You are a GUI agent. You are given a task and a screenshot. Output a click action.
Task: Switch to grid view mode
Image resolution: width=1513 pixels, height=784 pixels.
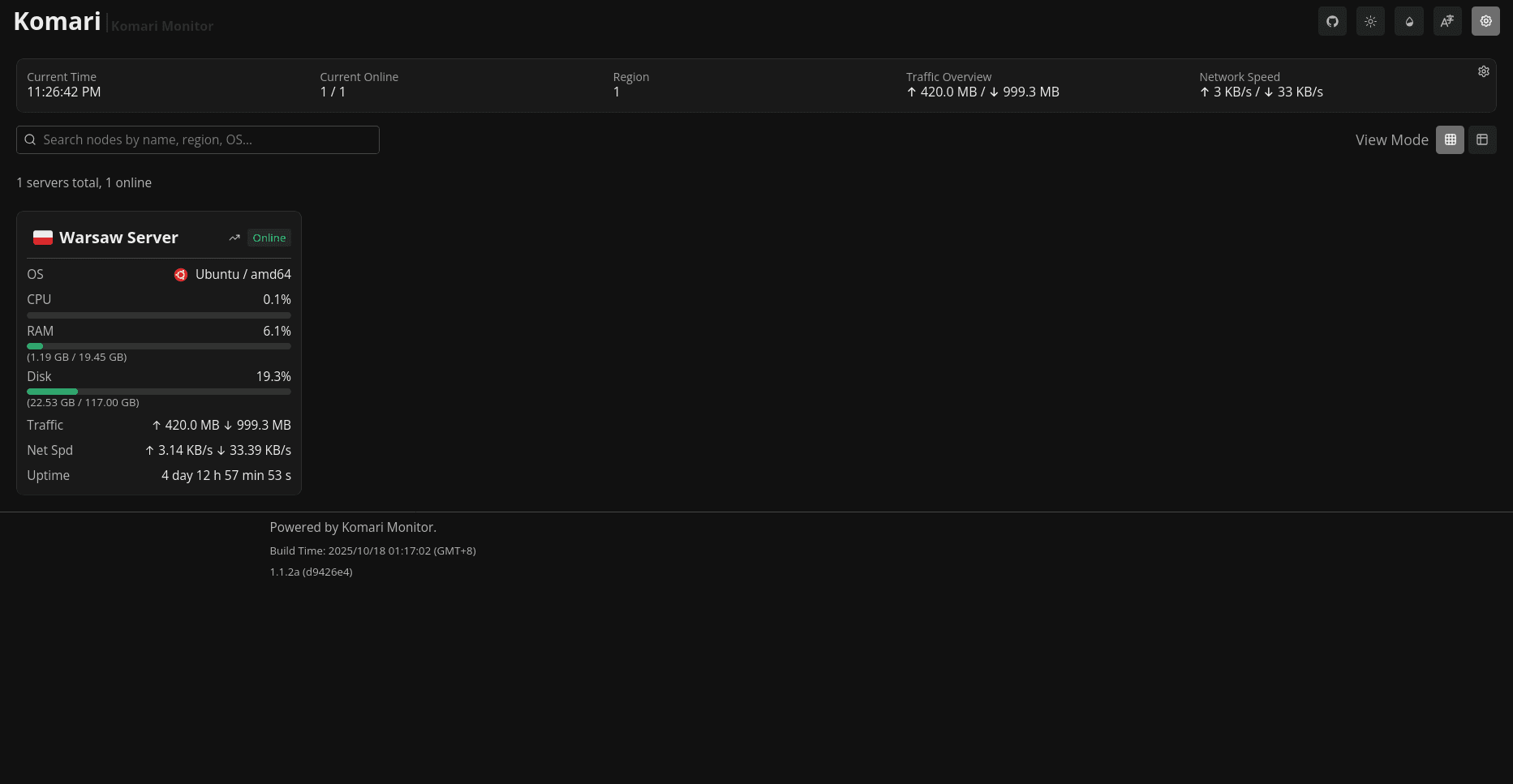coord(1450,139)
